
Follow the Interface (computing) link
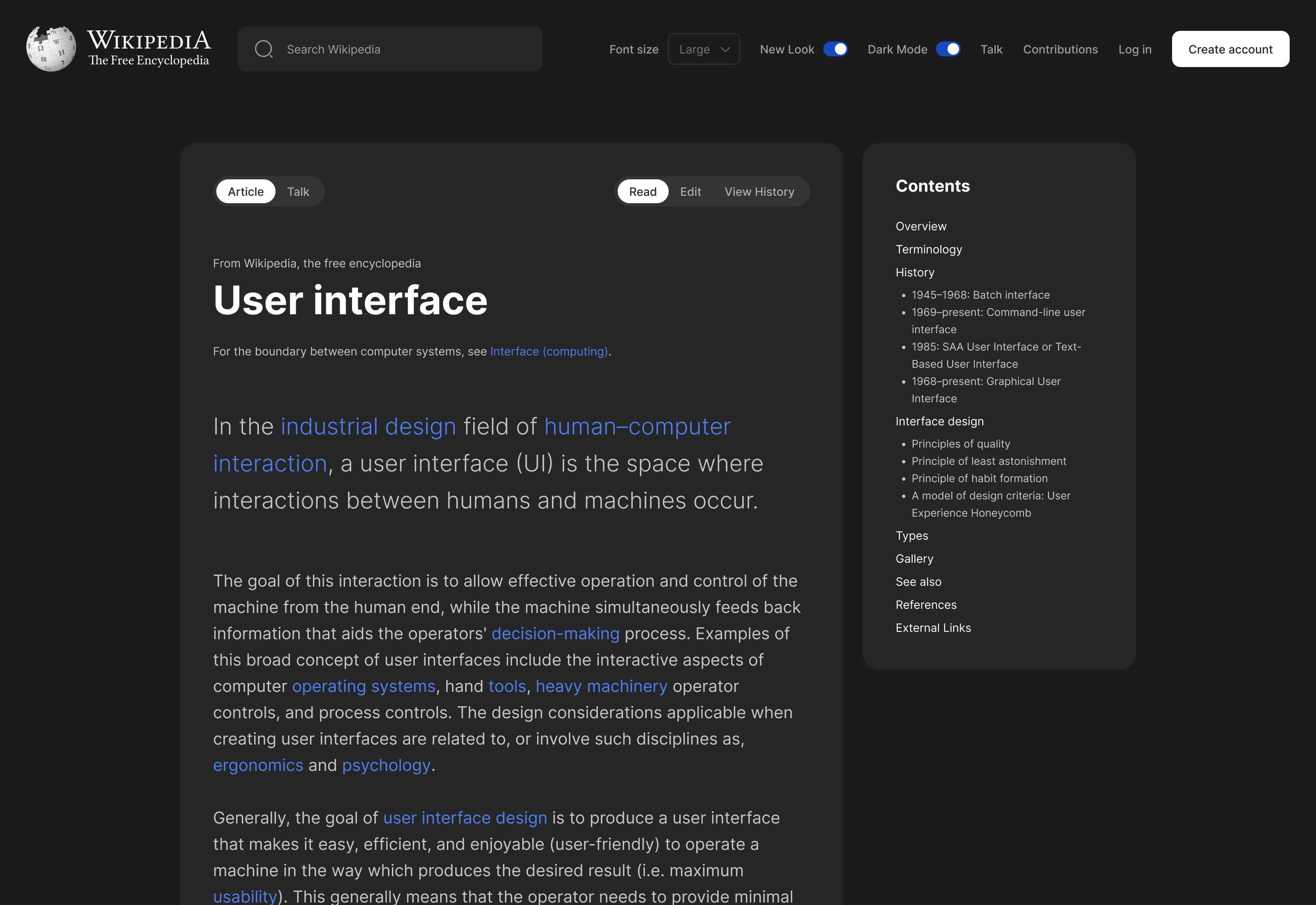tap(549, 352)
